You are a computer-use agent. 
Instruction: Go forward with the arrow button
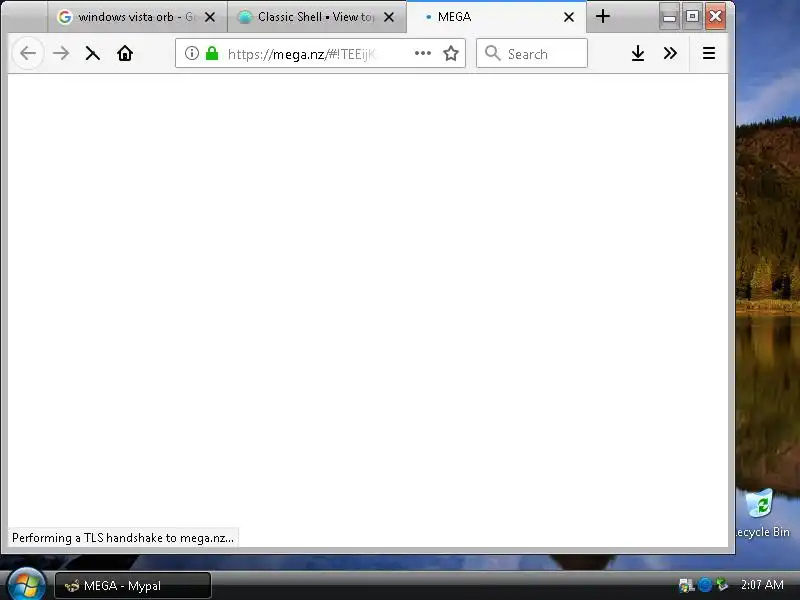coord(61,53)
